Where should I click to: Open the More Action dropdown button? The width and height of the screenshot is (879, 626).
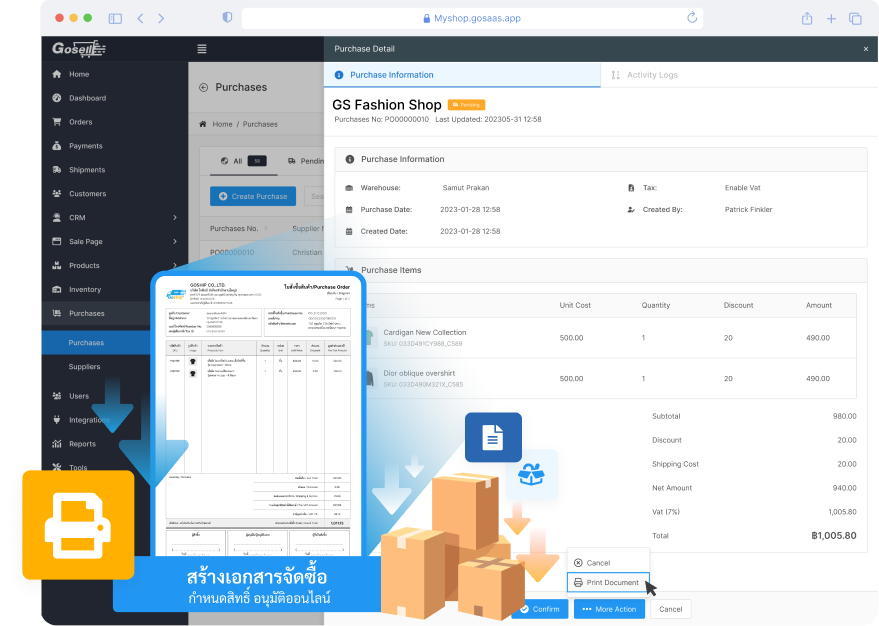coord(609,609)
